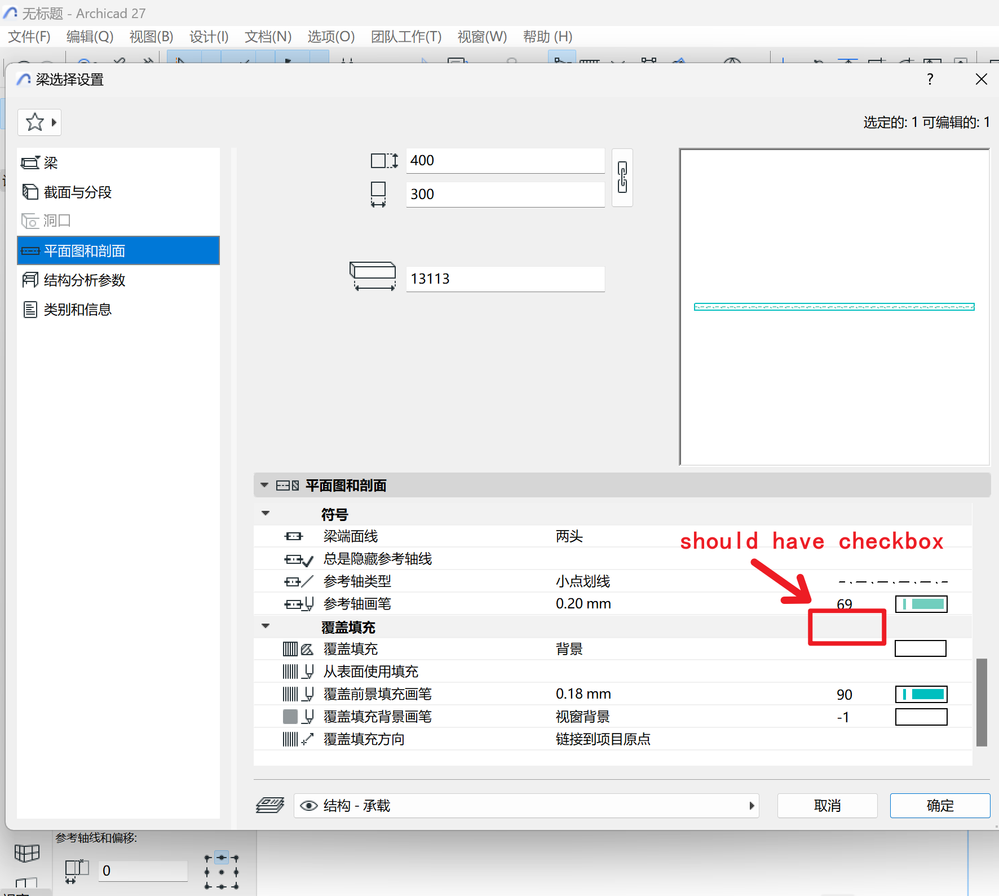Click the pen number 90

tap(845, 695)
